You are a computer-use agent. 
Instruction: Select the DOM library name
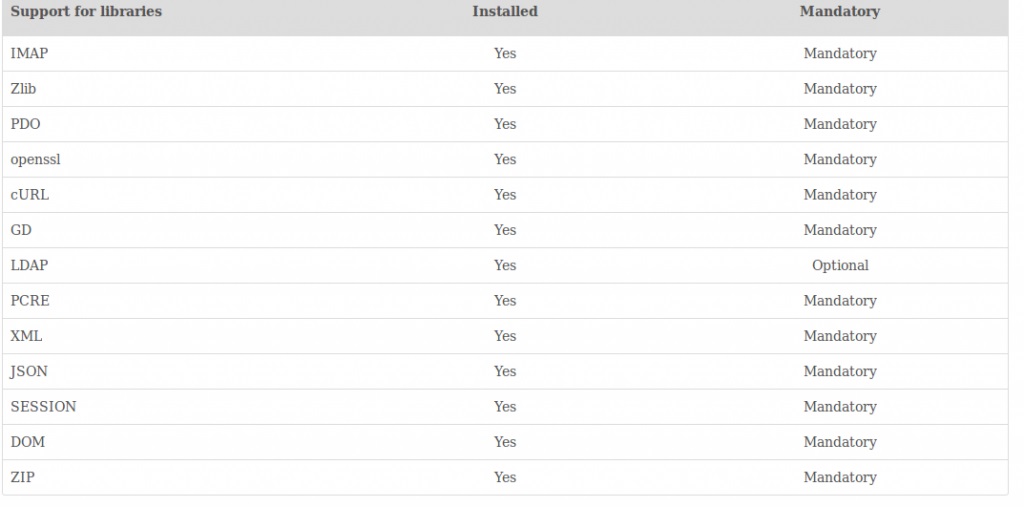pos(27,442)
